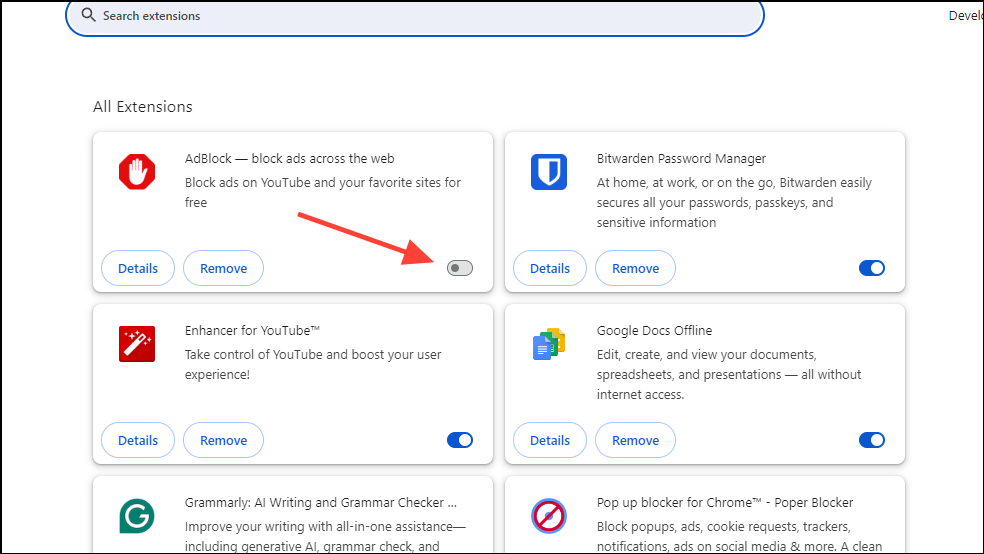Viewport: 984px width, 554px height.
Task: Turn off Enhancer for YouTube toggle
Action: coord(460,440)
